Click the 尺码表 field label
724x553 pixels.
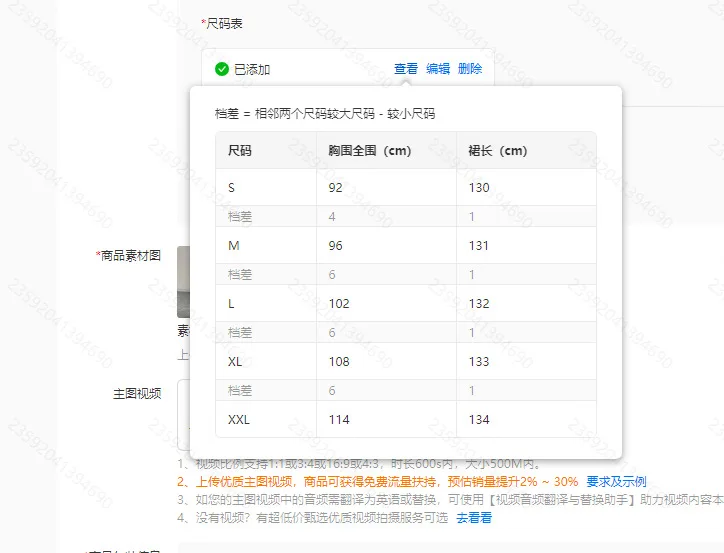pyautogui.click(x=222, y=24)
